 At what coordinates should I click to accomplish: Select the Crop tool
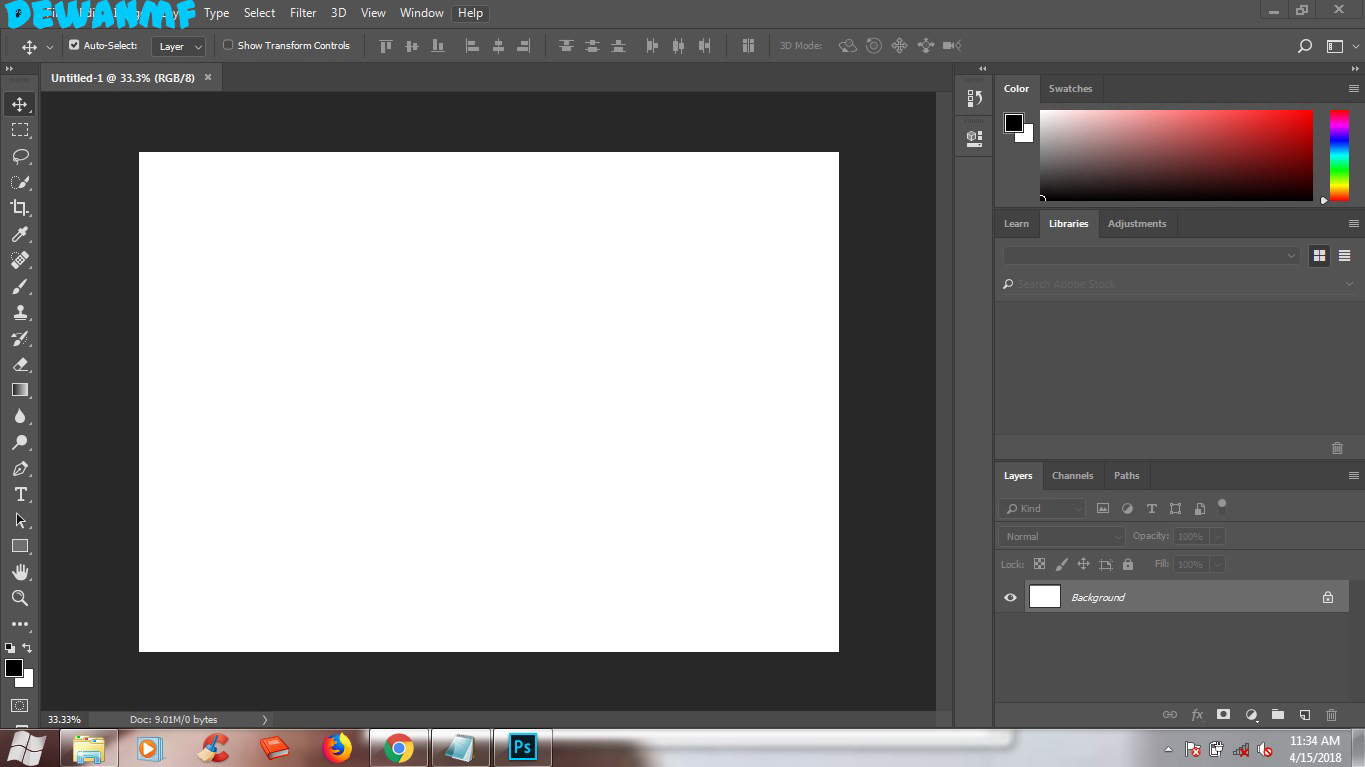pyautogui.click(x=20, y=208)
